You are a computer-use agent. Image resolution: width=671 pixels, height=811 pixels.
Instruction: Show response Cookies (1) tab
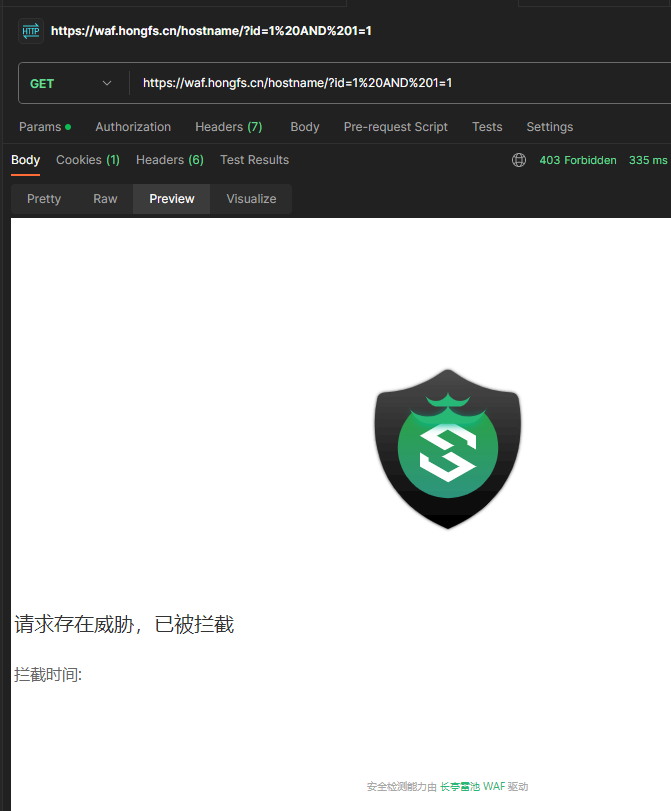coord(87,160)
